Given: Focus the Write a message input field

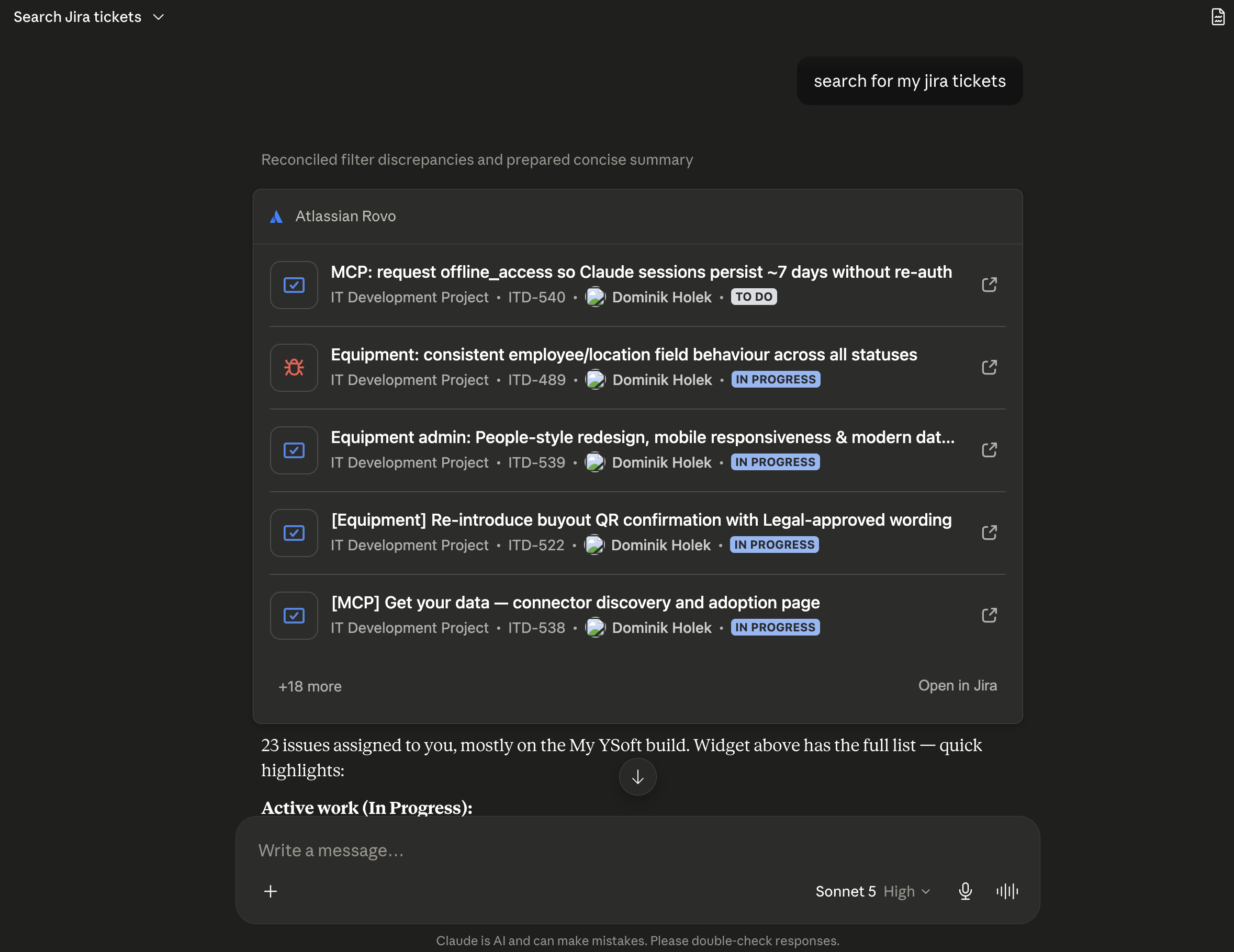Looking at the screenshot, I should coord(637,851).
